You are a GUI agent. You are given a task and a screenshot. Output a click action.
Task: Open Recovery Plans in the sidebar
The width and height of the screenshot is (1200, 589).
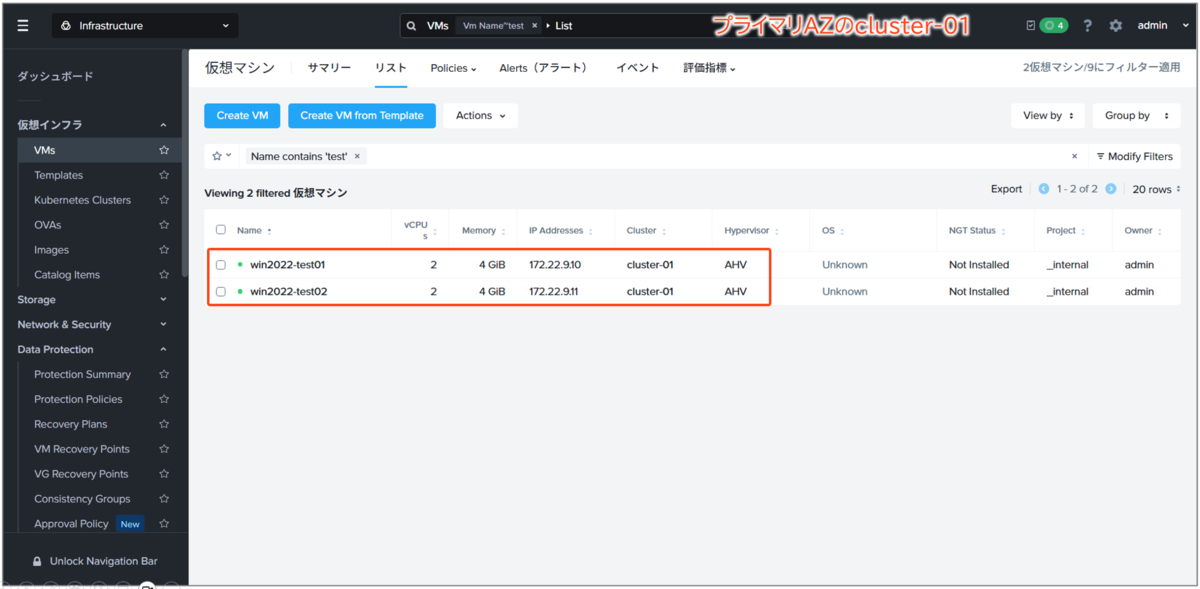click(70, 424)
